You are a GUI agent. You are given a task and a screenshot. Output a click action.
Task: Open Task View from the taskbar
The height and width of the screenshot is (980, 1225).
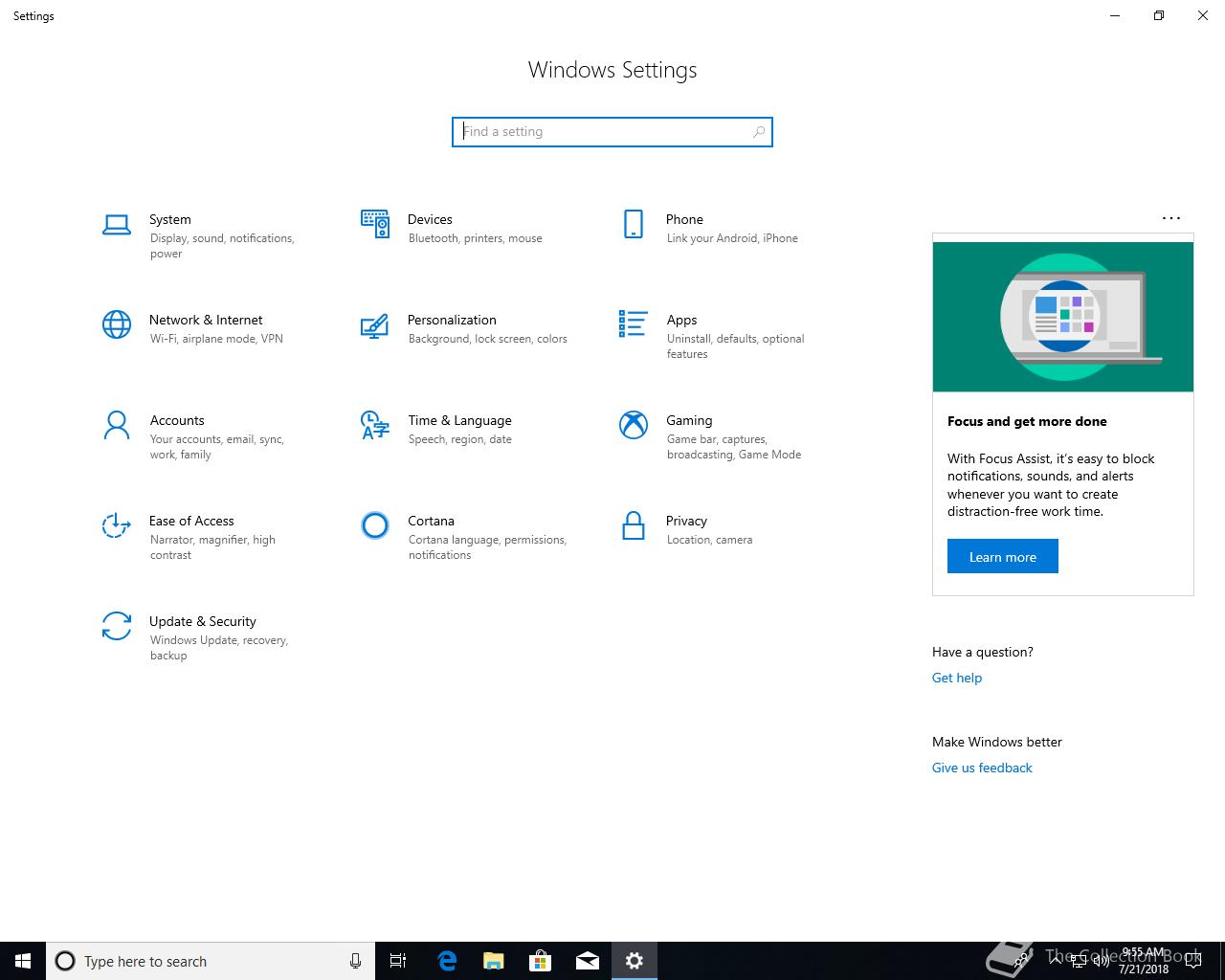tap(398, 961)
